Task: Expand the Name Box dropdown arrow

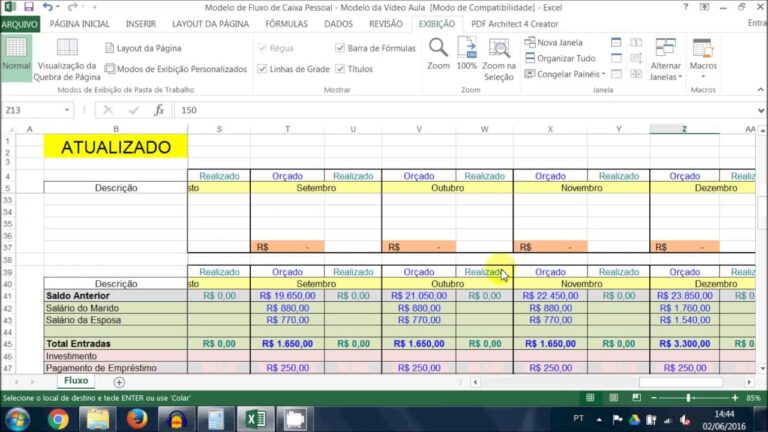Action: (67, 110)
